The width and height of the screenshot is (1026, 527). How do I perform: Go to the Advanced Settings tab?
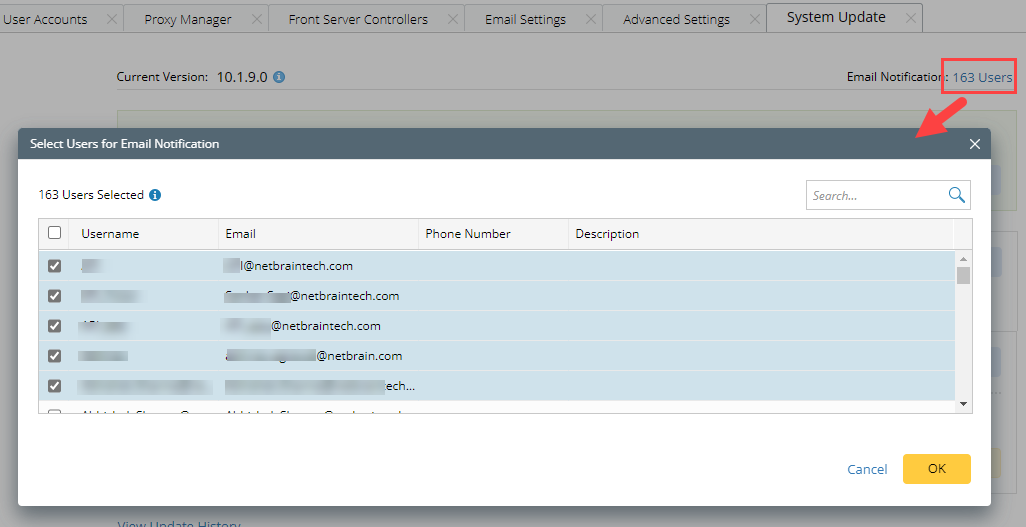[x=676, y=19]
